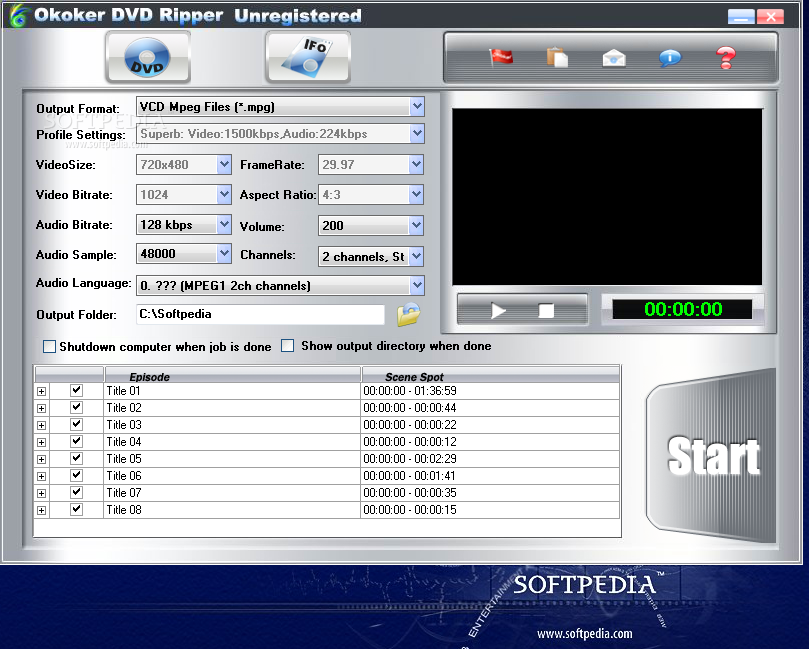
Task: Minimize the Okoker DVD Ripper window
Action: tap(741, 17)
